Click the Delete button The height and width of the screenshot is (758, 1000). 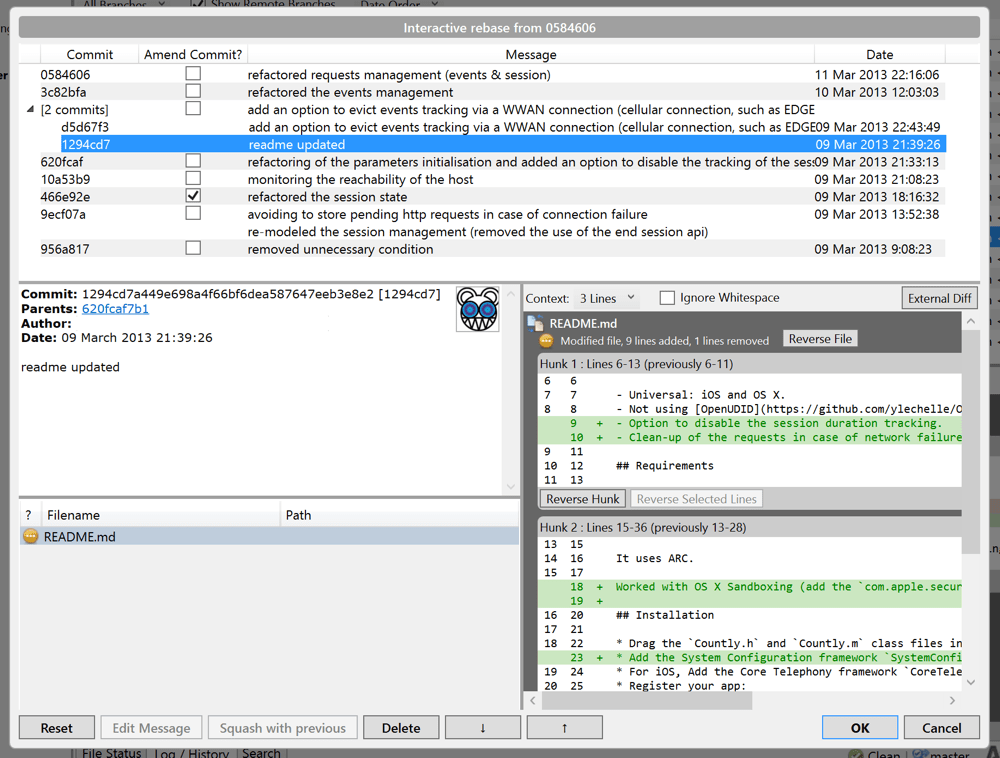point(401,727)
